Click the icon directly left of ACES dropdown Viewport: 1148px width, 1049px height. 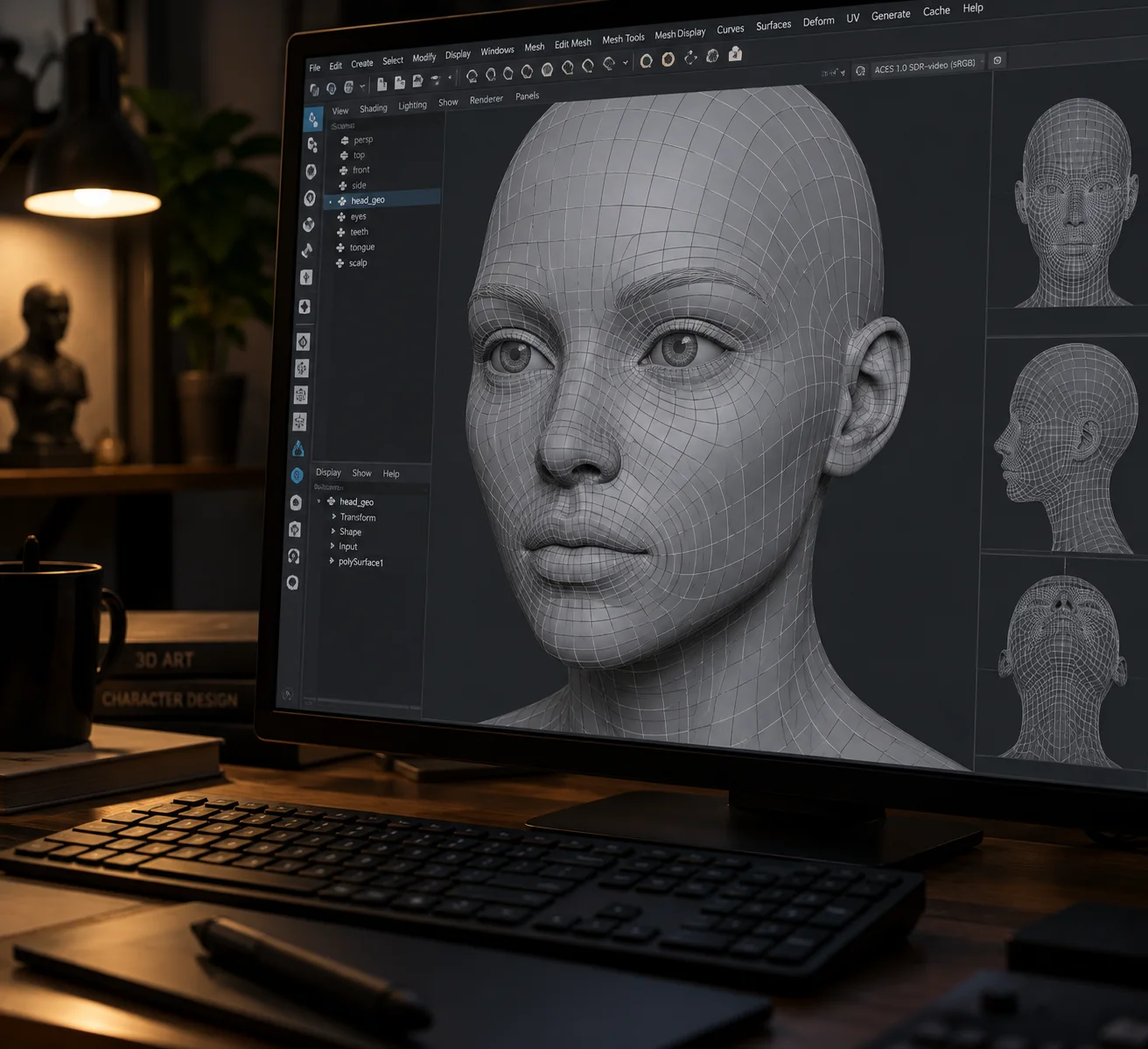click(x=860, y=71)
